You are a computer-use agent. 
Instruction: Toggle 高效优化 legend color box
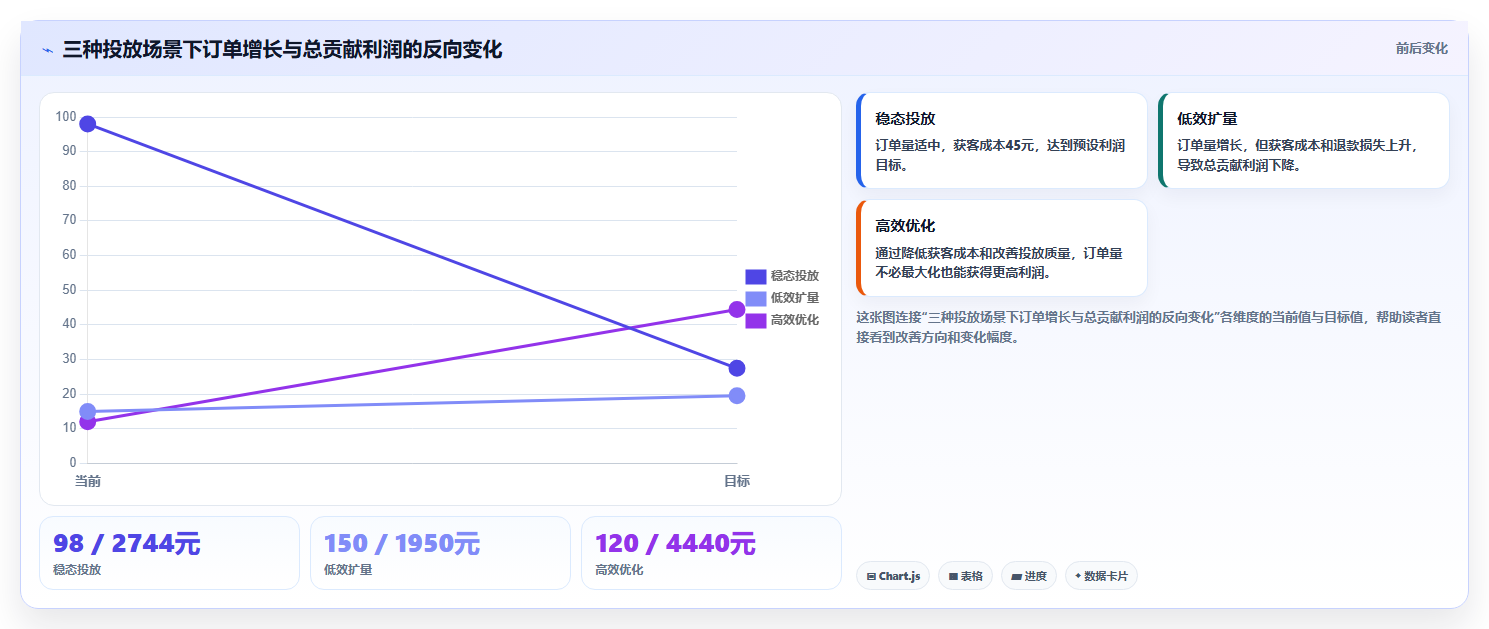click(756, 320)
